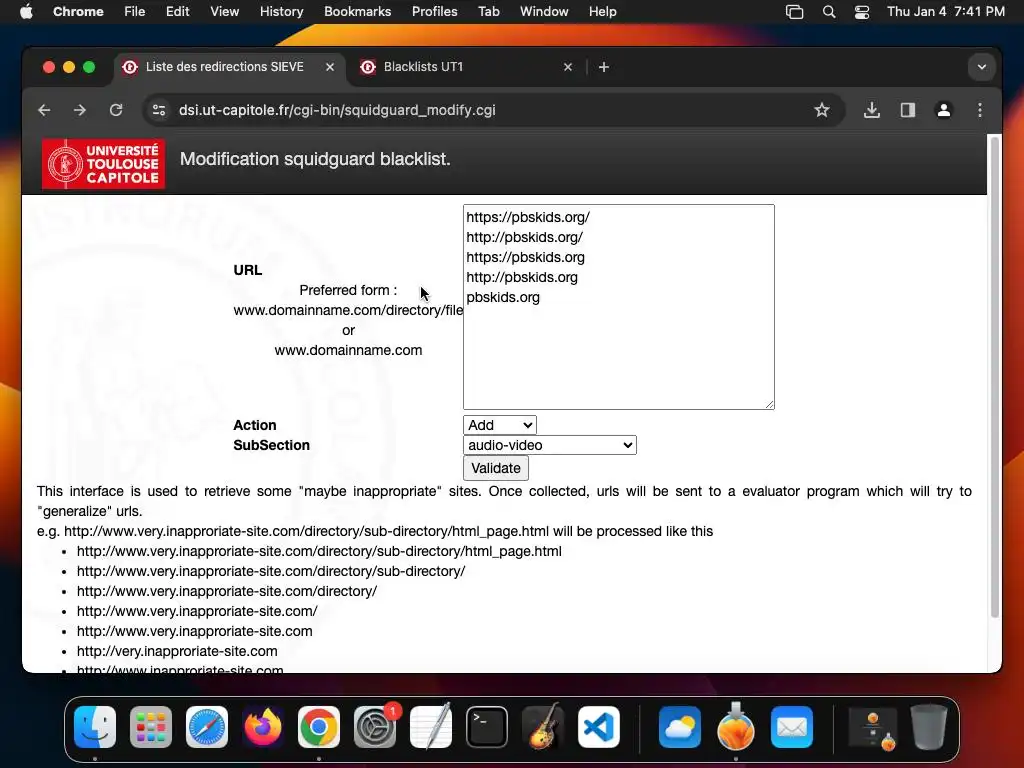This screenshot has height=768, width=1024.
Task: Click Chrome icon in the Dock
Action: coord(319,727)
